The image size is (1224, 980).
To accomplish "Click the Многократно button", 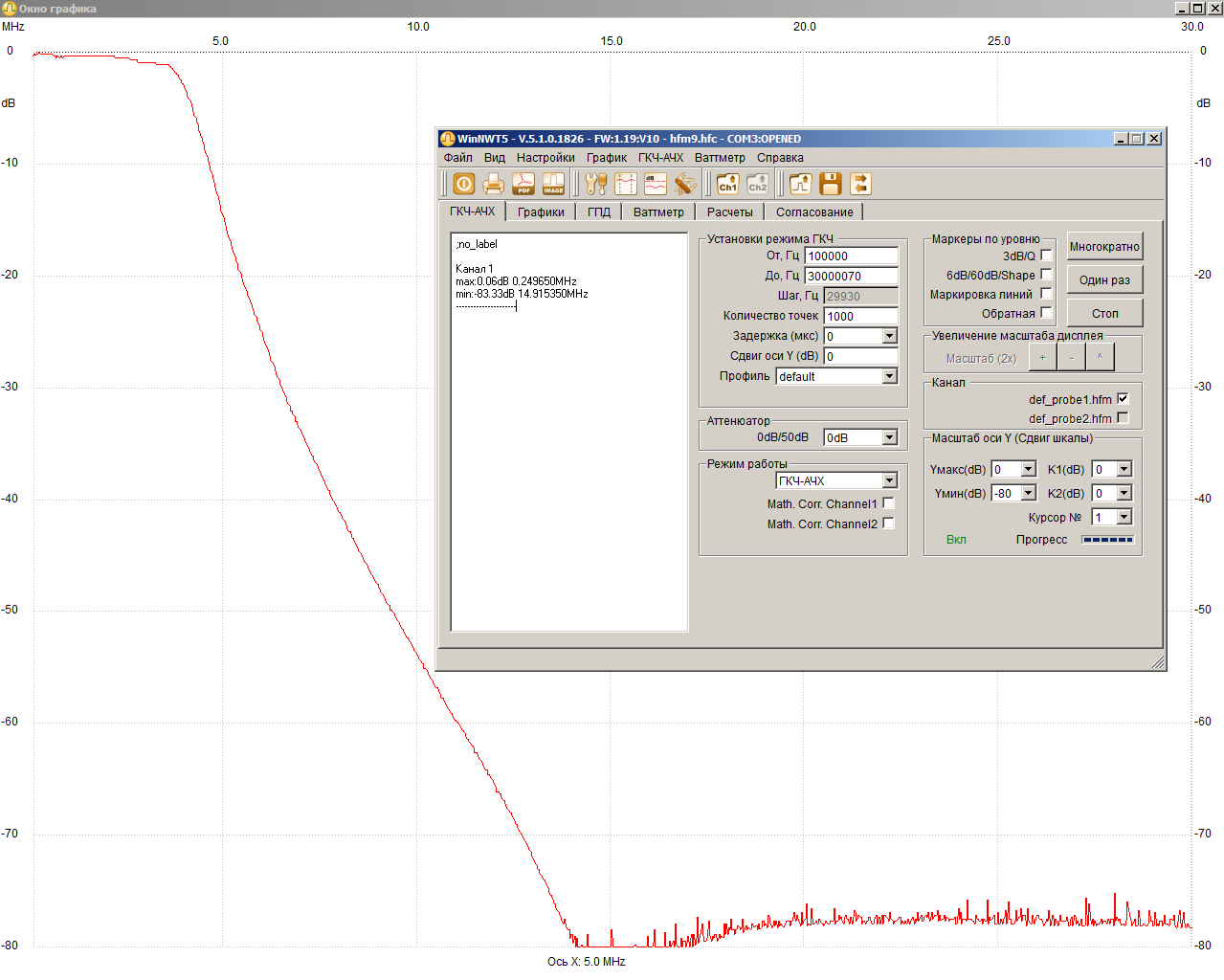I will pos(1104,247).
